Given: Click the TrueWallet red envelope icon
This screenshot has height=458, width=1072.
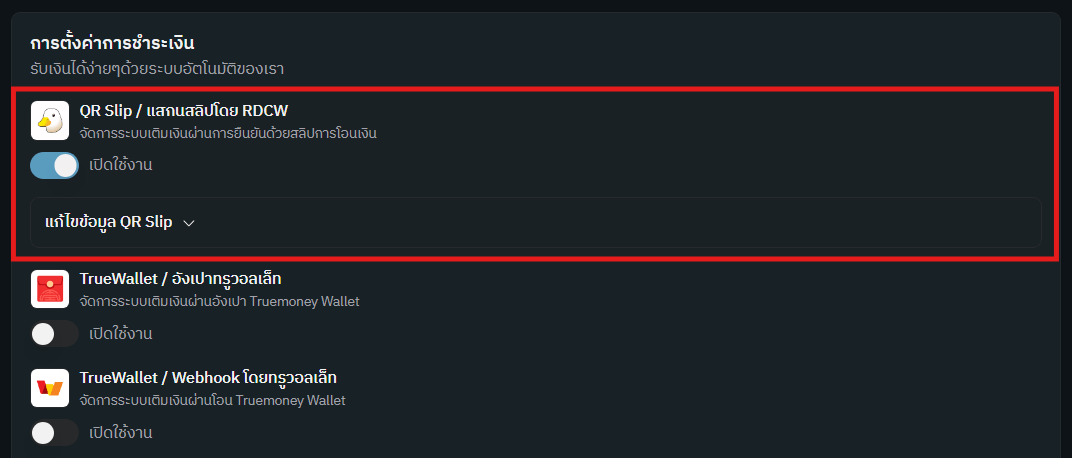Looking at the screenshot, I should coord(50,288).
